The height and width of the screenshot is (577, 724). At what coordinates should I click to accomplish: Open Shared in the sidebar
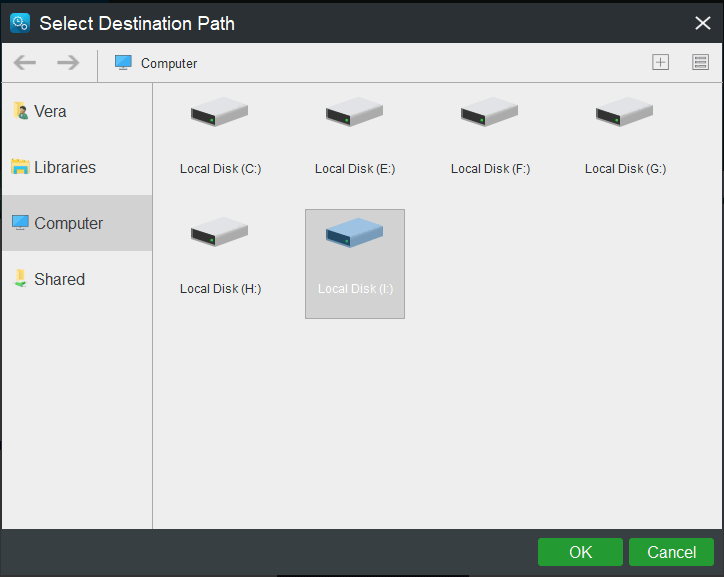point(77,279)
